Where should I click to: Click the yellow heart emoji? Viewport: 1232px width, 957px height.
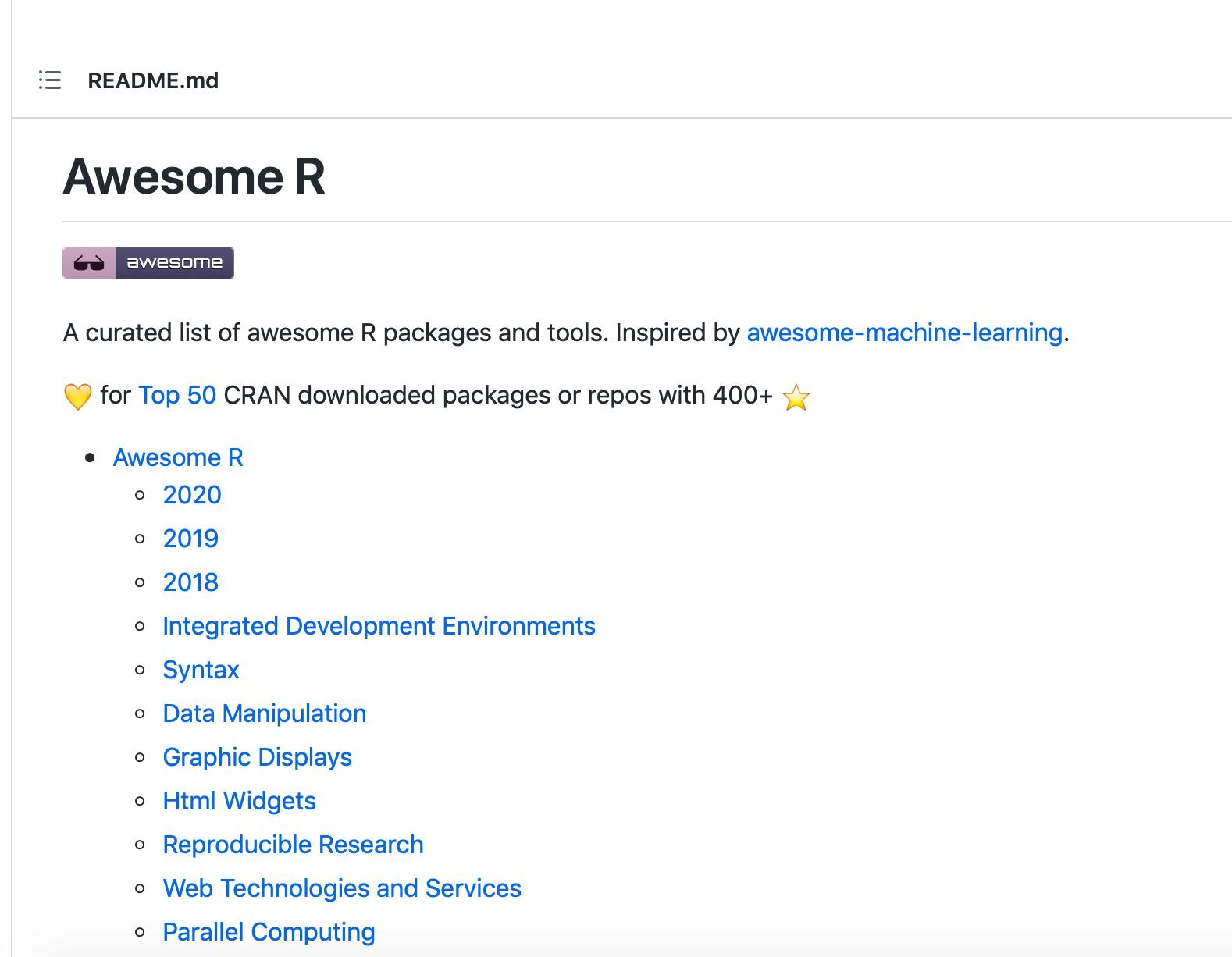coord(78,397)
